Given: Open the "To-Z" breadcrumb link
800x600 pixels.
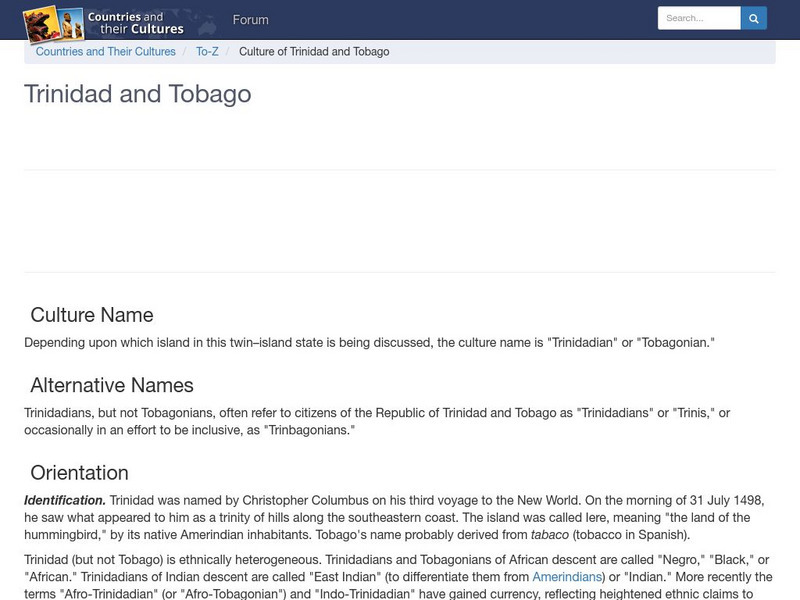Looking at the screenshot, I should point(208,51).
